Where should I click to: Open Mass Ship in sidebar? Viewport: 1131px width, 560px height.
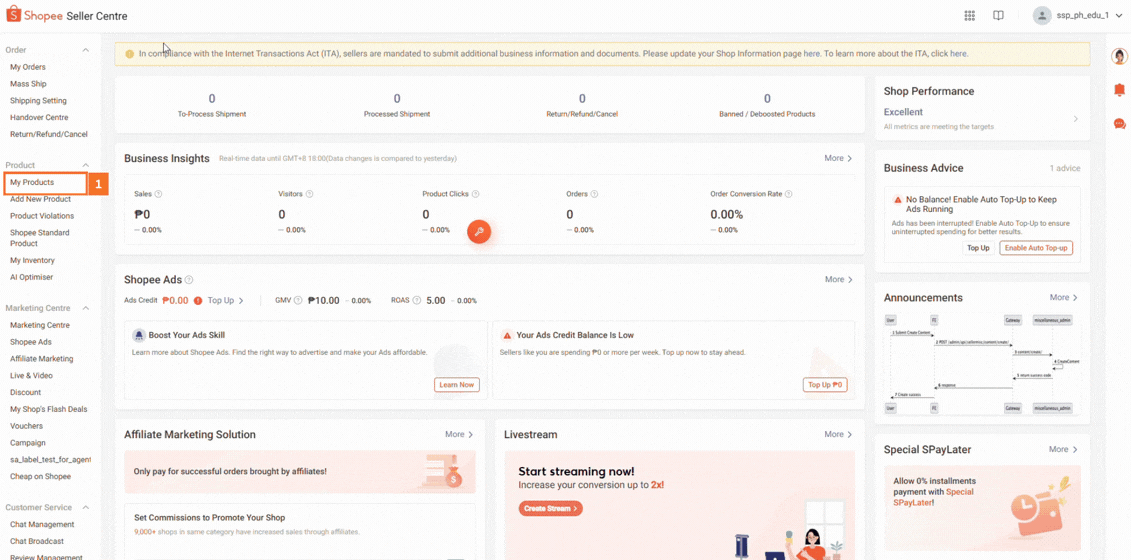coord(28,84)
